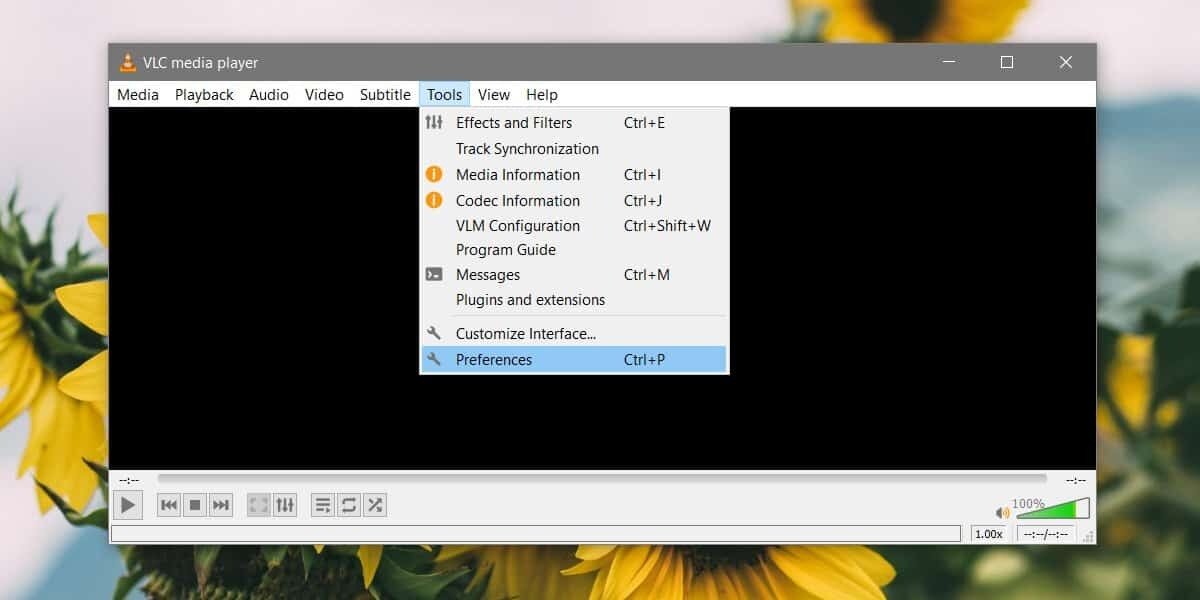The width and height of the screenshot is (1200, 600).
Task: Click the 1.00x playback speed field
Action: (989, 533)
